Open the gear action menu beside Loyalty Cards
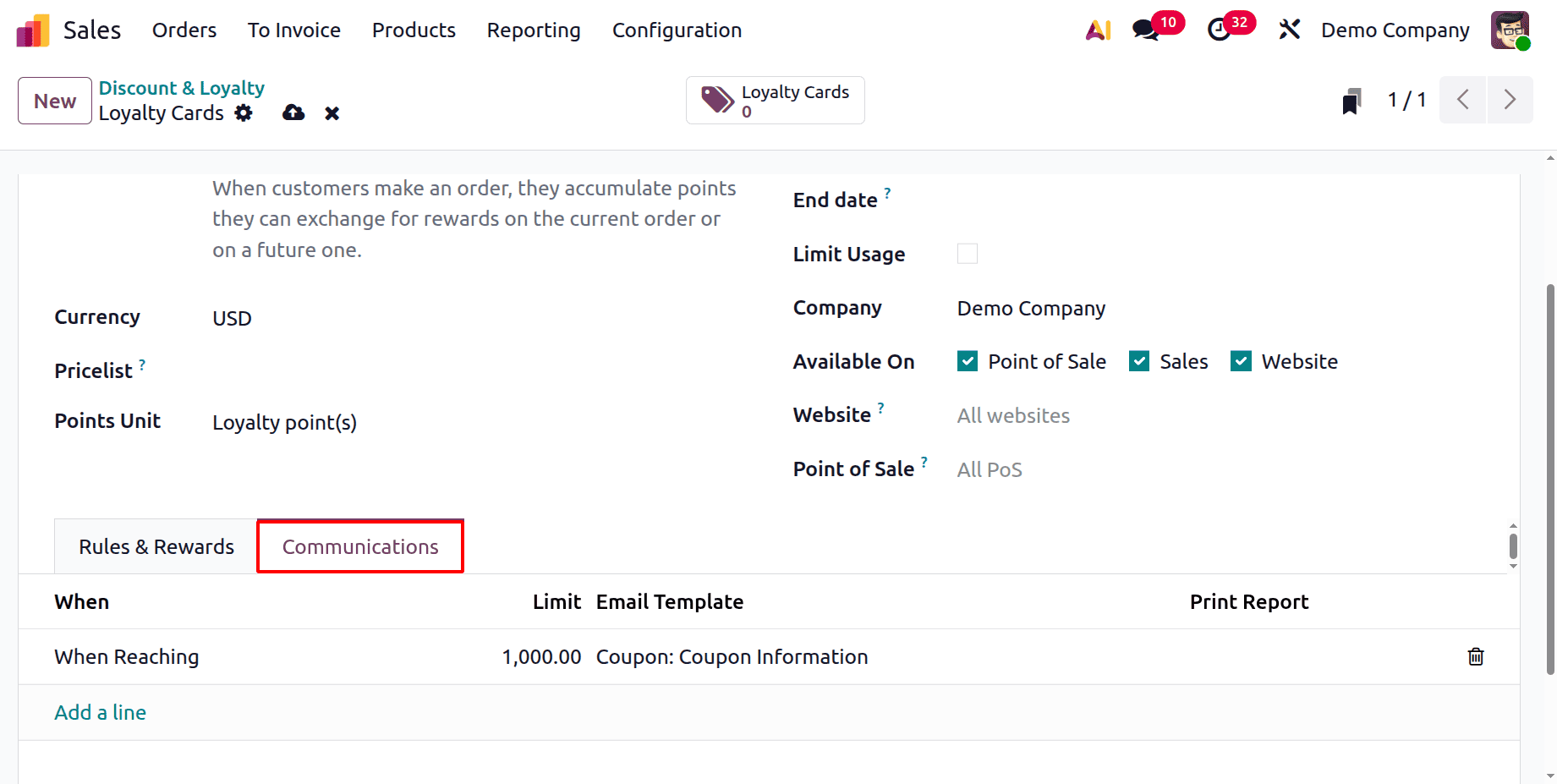The image size is (1557, 784). (x=243, y=112)
